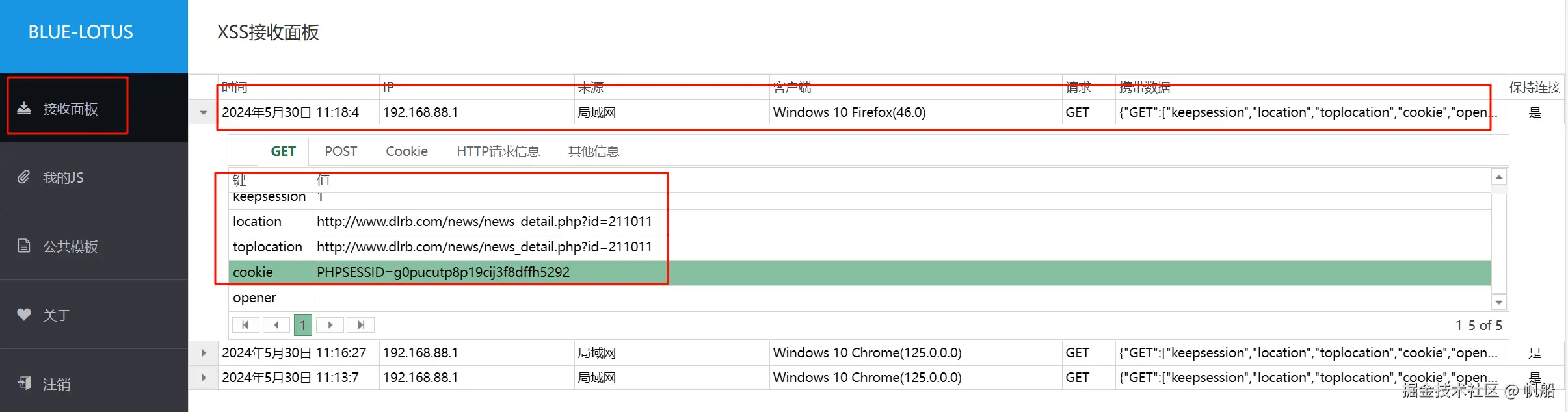Viewport: 1568px width, 412px height.
Task: Jump to last page in pager
Action: click(x=361, y=325)
